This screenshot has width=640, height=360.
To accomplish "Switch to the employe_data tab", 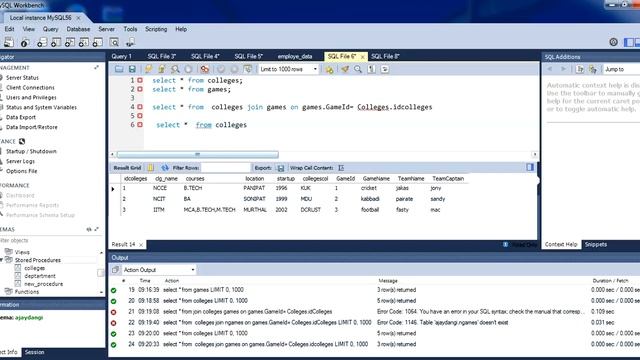I will (295, 56).
